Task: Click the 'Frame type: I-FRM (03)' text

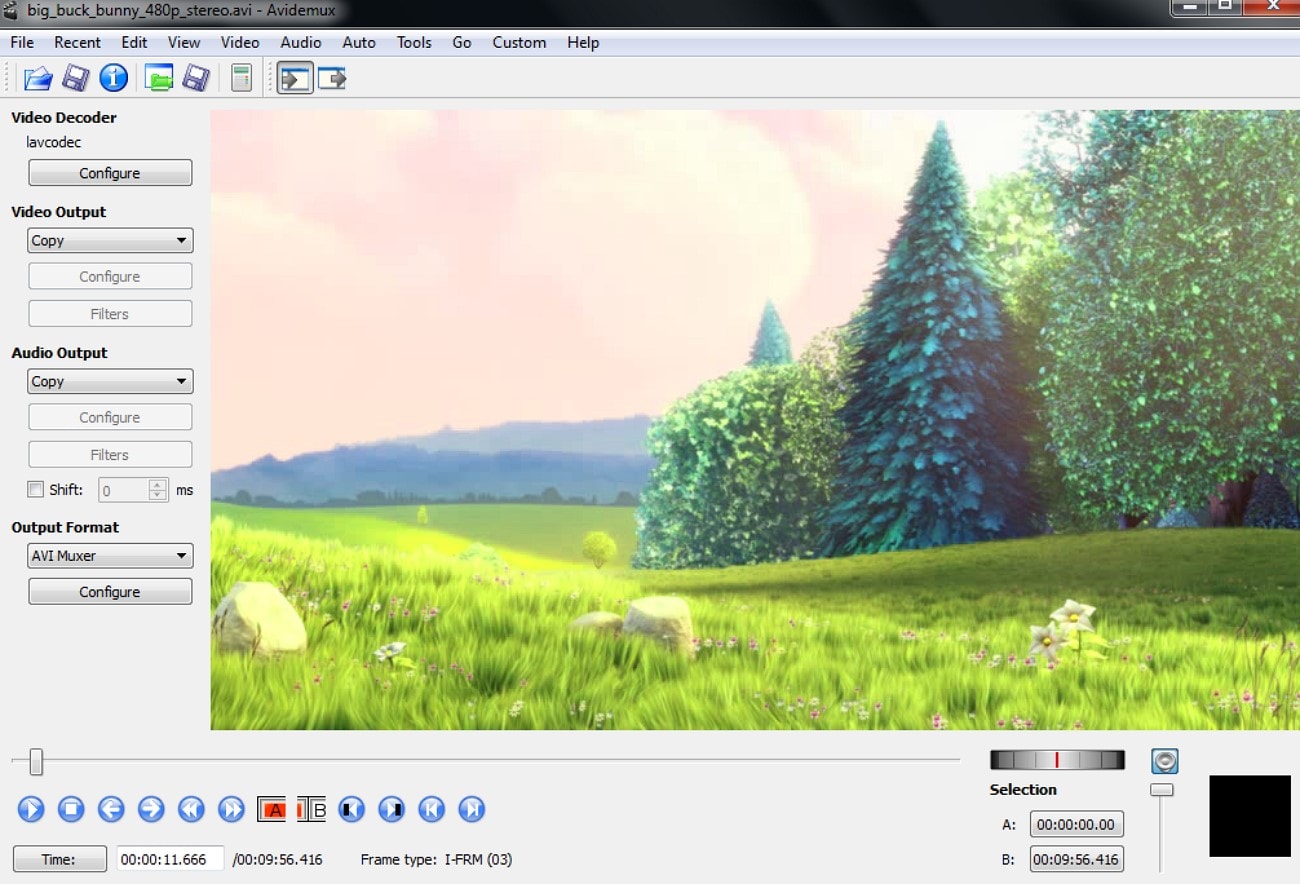Action: (x=436, y=859)
